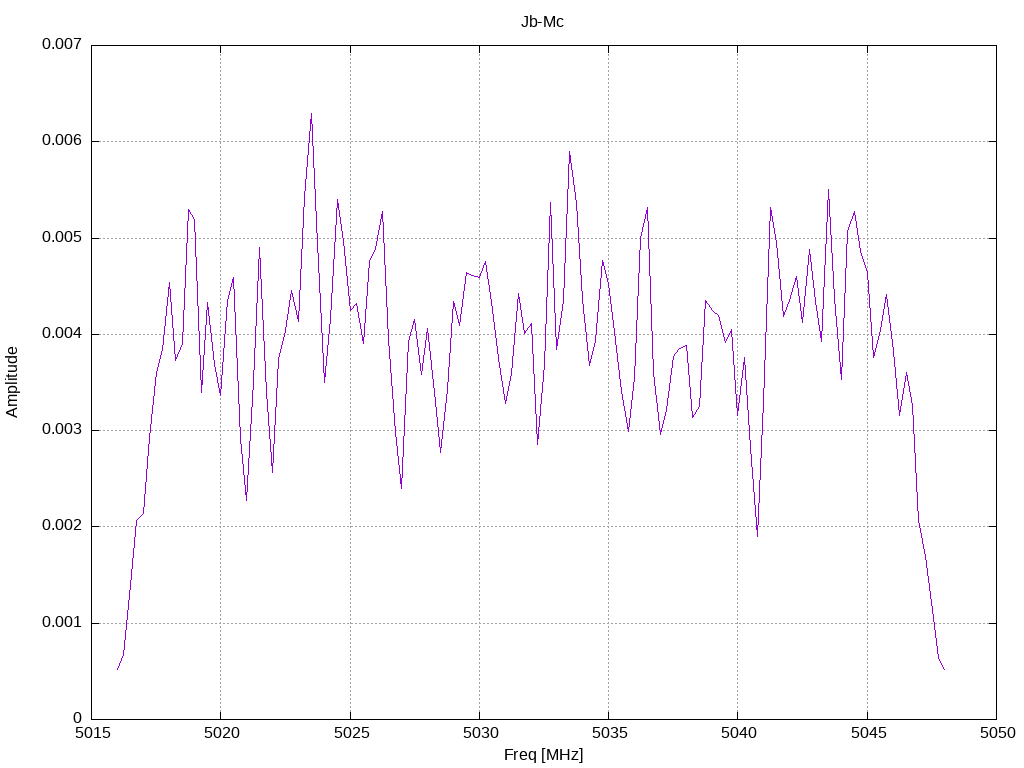Screen dimensions: 1024x768
Task: Click the "Amplitude" y-axis label
Action: pyautogui.click(x=12, y=382)
